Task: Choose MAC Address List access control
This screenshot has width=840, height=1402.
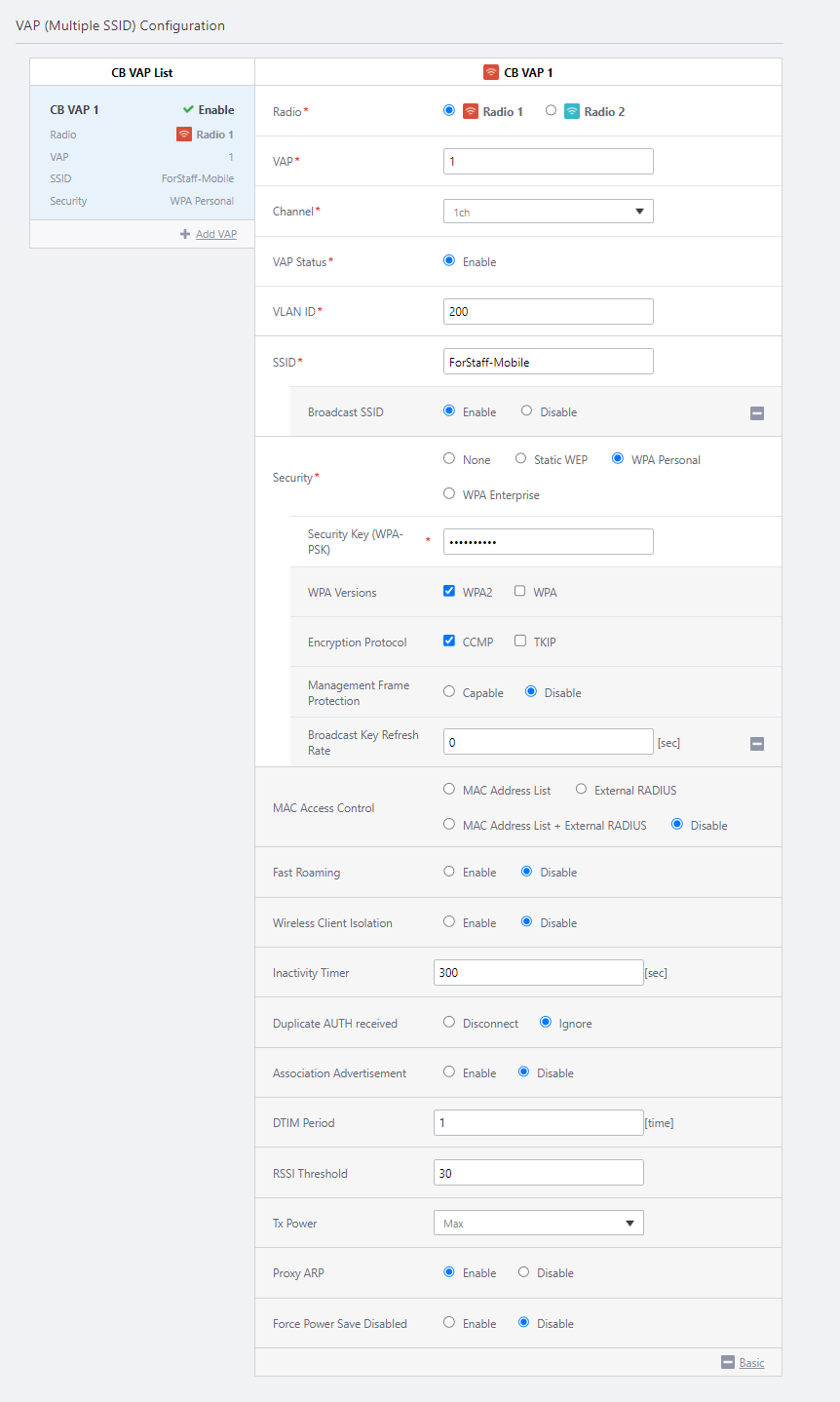Action: coord(449,789)
